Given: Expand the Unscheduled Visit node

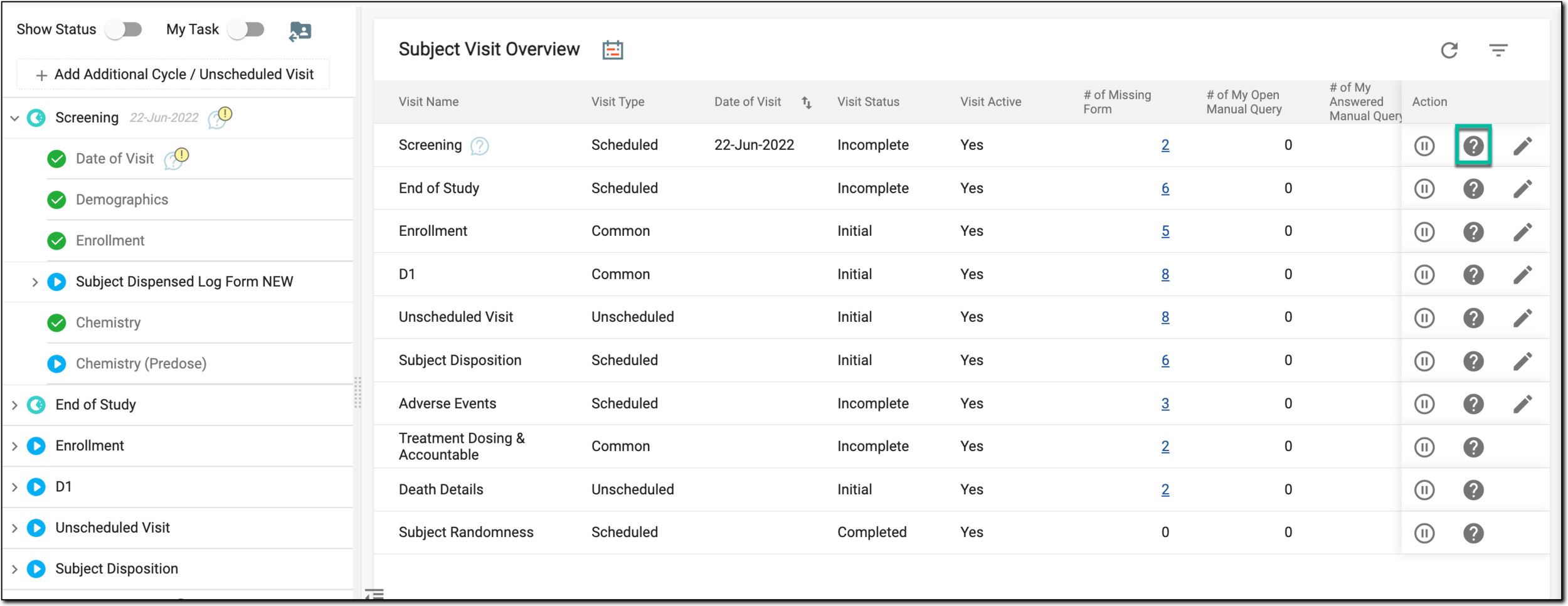Looking at the screenshot, I should pos(14,528).
